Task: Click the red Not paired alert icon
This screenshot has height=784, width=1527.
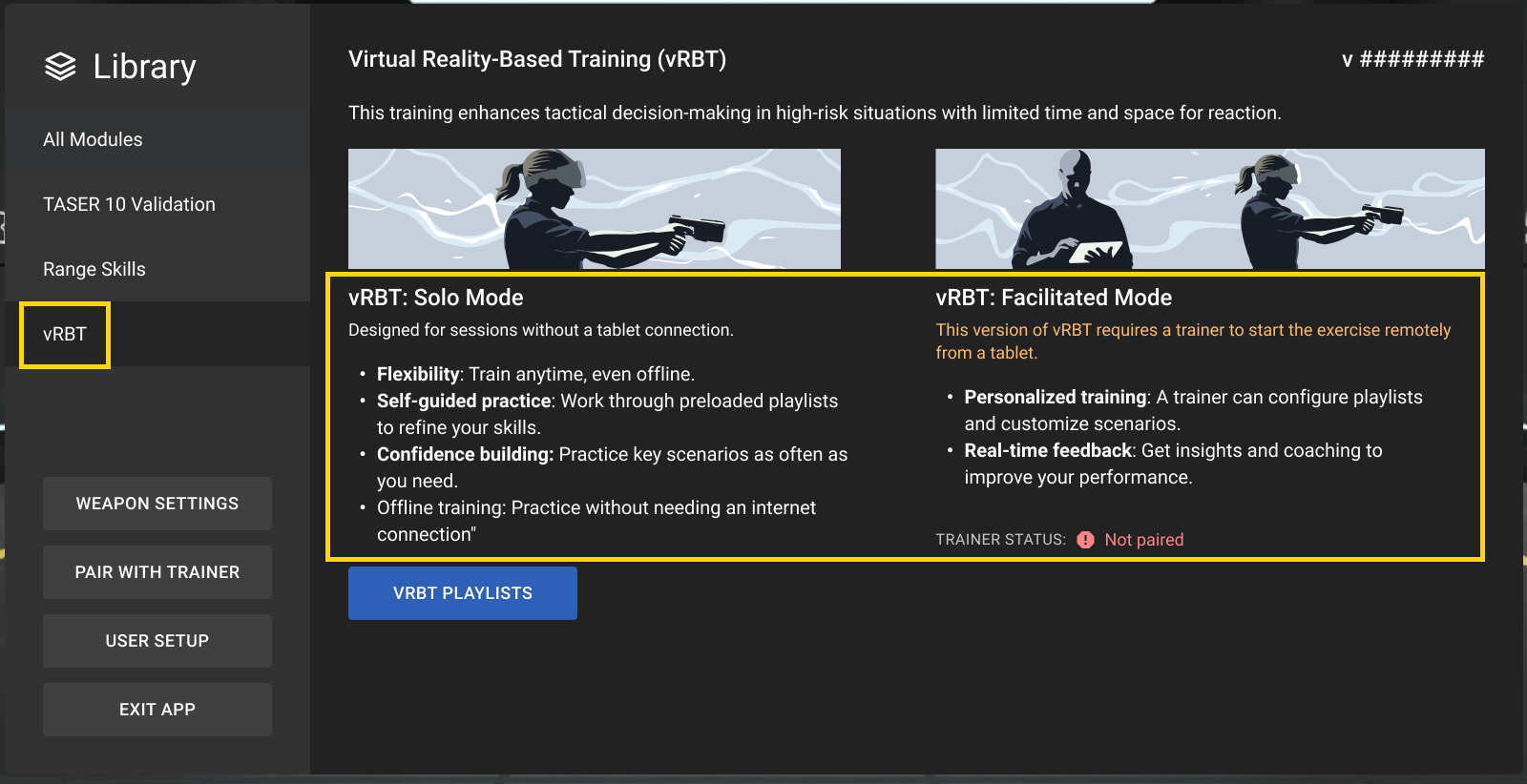Action: pyautogui.click(x=1085, y=540)
